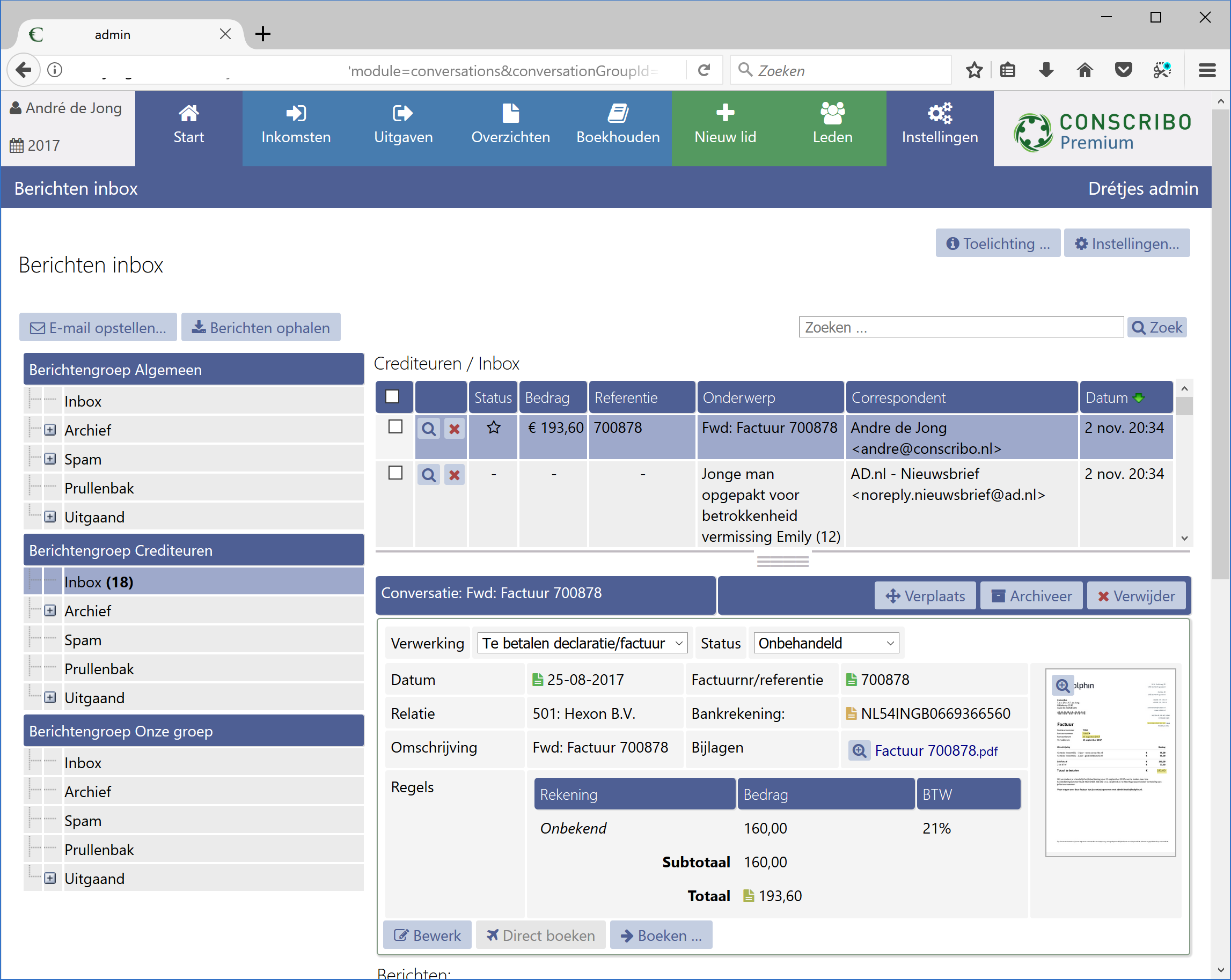The width and height of the screenshot is (1231, 980).
Task: Click magnifier icon on Factuur 700878 row
Action: pyautogui.click(x=429, y=429)
